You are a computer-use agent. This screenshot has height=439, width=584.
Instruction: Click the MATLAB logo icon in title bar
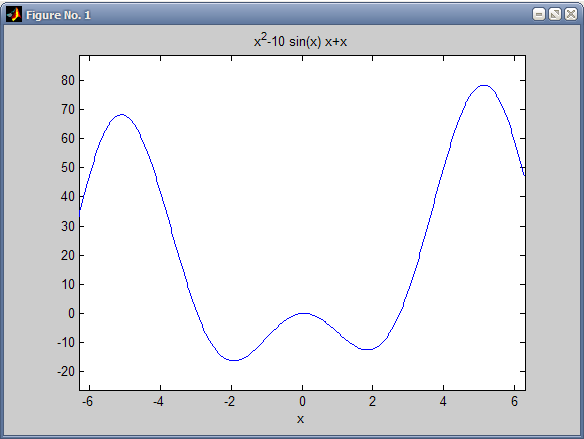(x=14, y=15)
